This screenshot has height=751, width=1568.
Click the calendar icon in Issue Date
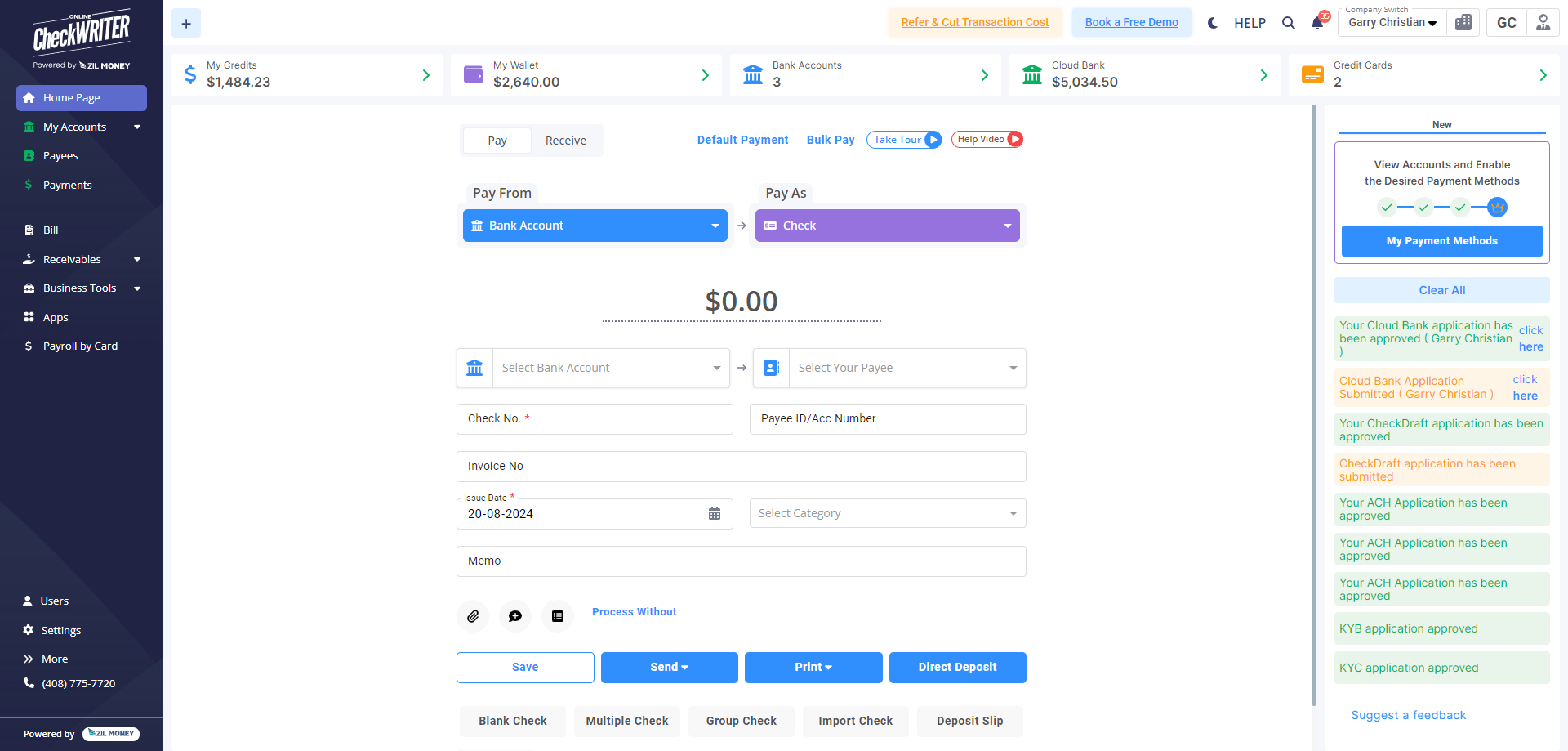(715, 514)
